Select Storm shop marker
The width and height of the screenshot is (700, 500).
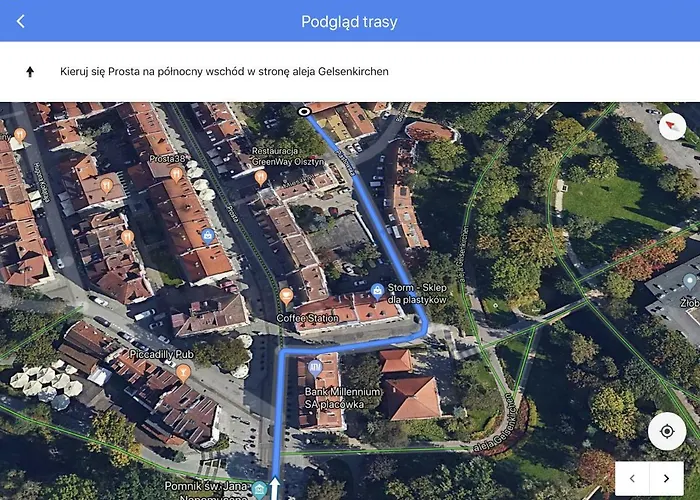click(x=378, y=291)
